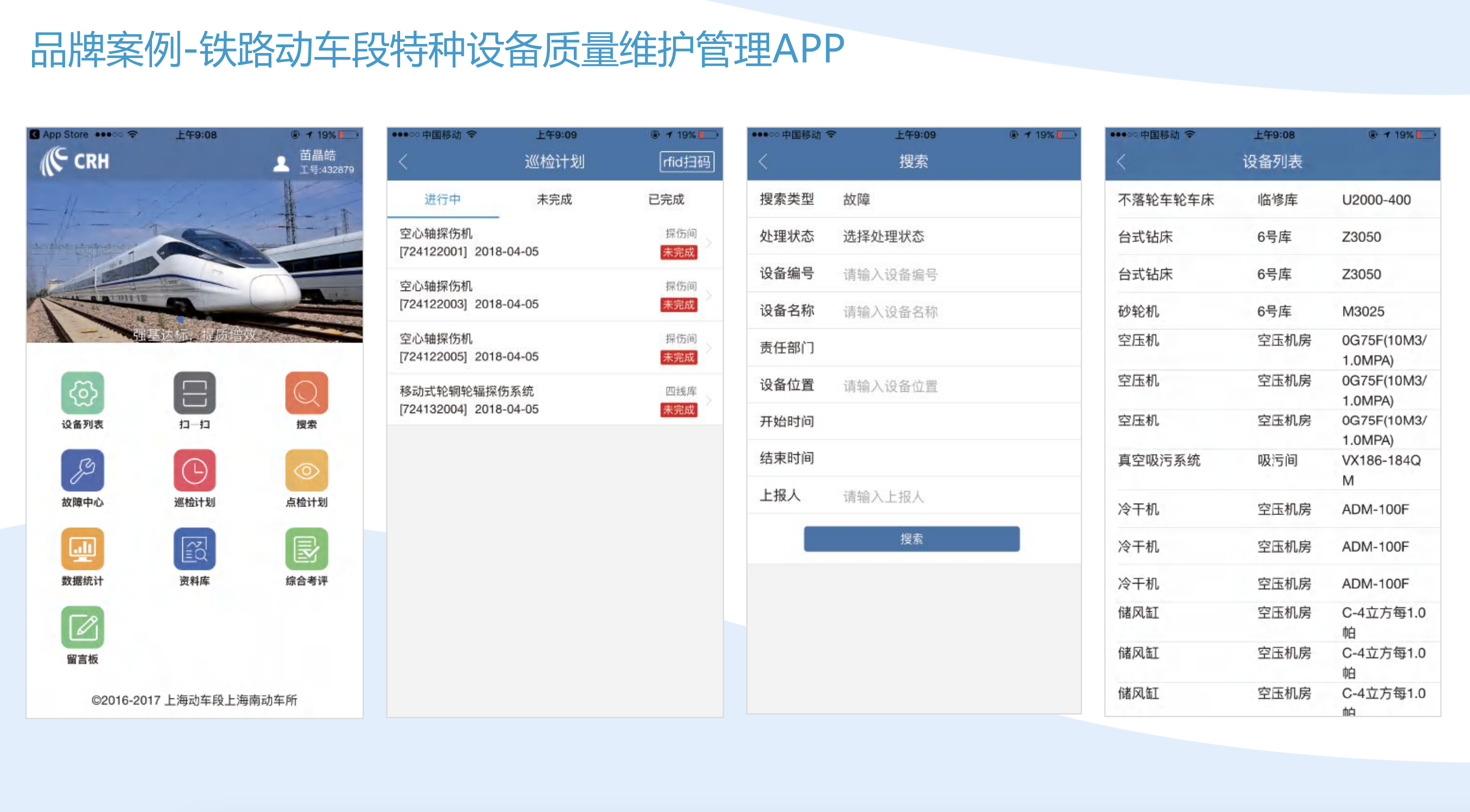Viewport: 1470px width, 812px height.
Task: Select 不落轮车轮车床 row in device list
Action: 1272,200
